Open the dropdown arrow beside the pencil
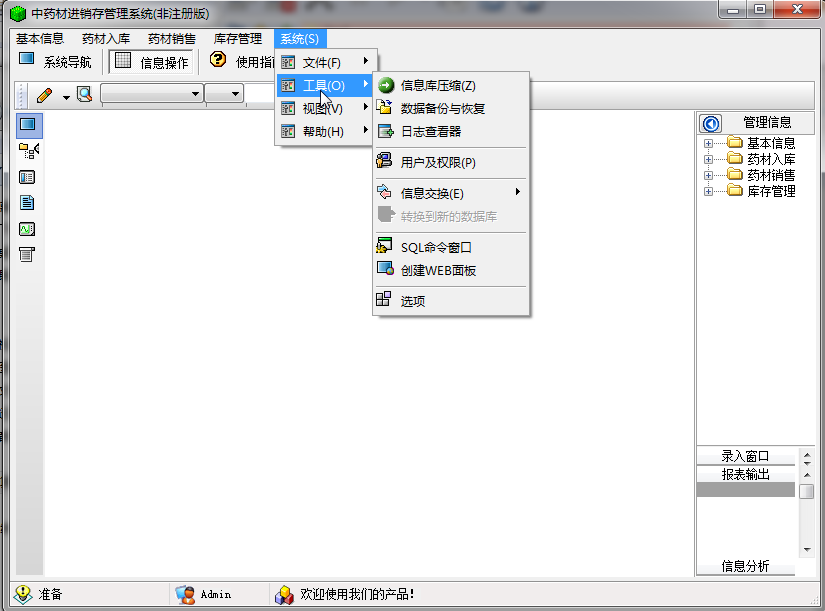Image resolution: width=825 pixels, height=611 pixels. [66, 97]
